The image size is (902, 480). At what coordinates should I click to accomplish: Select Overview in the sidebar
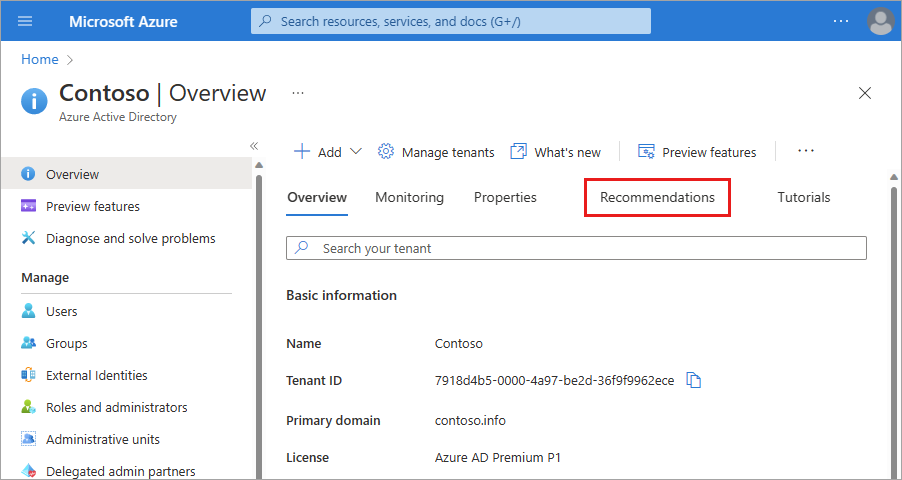(126, 174)
